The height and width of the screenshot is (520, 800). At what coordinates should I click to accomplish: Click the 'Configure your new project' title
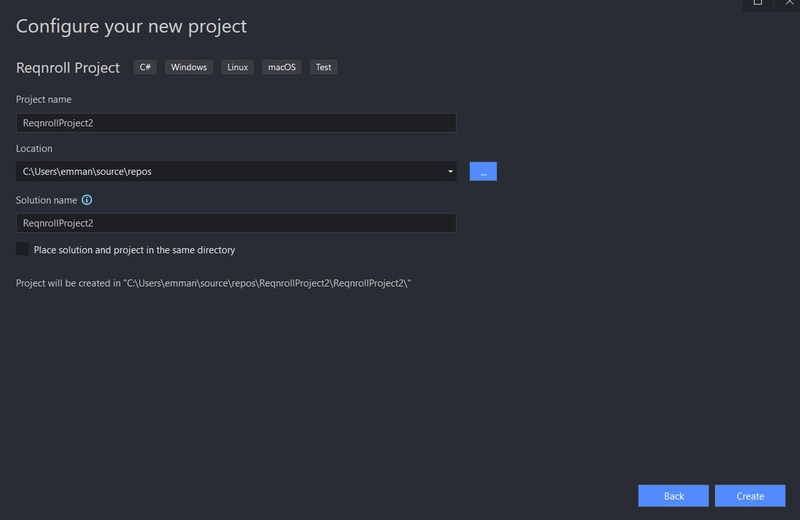coord(131,26)
